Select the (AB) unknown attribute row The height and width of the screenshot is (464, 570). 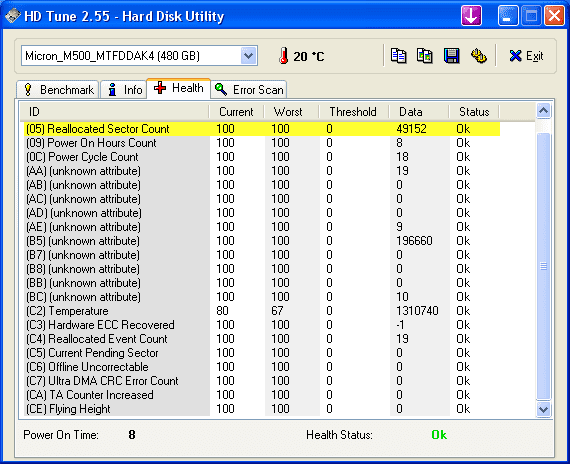click(x=262, y=185)
